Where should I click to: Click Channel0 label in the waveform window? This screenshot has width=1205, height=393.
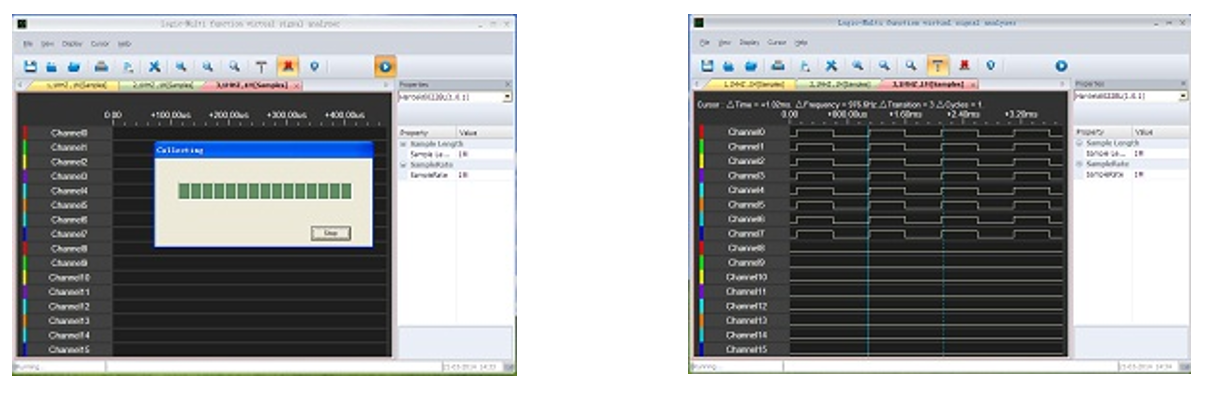coord(746,131)
